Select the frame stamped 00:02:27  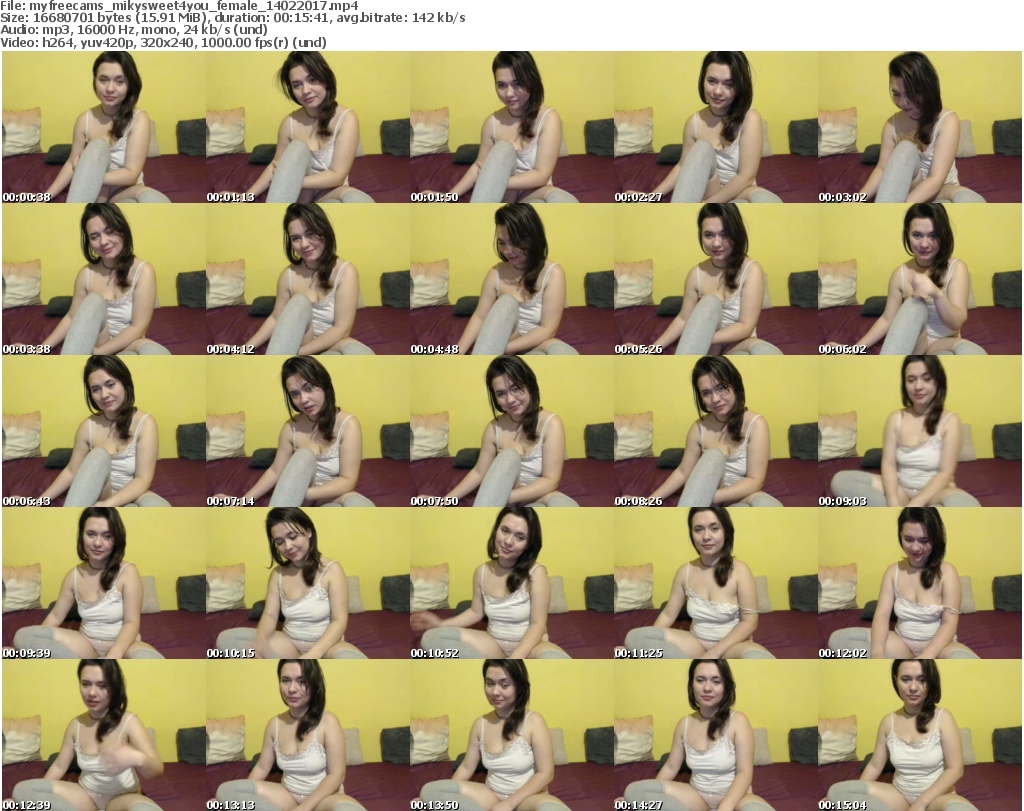716,127
